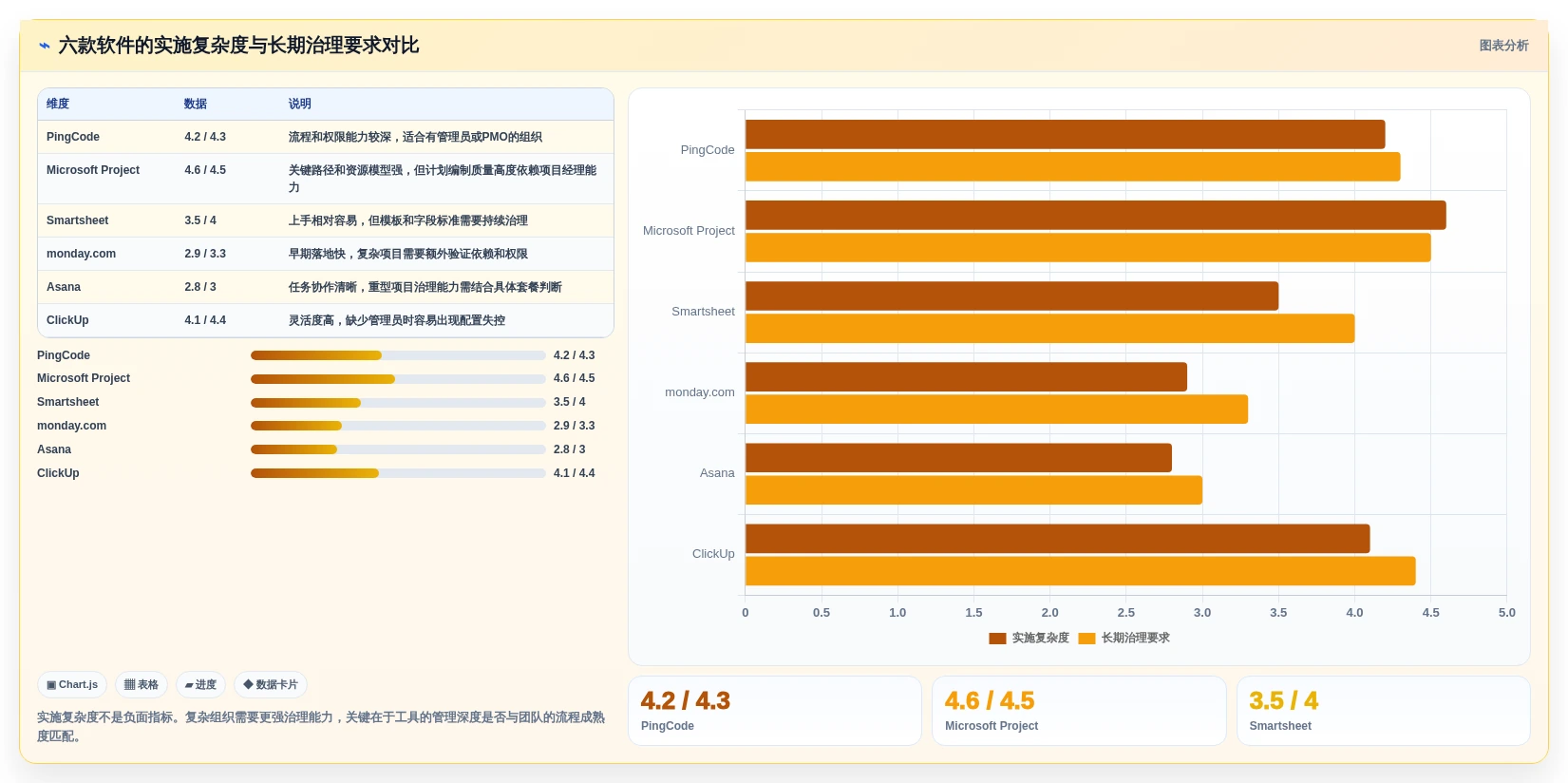Click the title 六款软件的实施复杂度与长期治理要求对比
1568x783 pixels.
click(238, 46)
